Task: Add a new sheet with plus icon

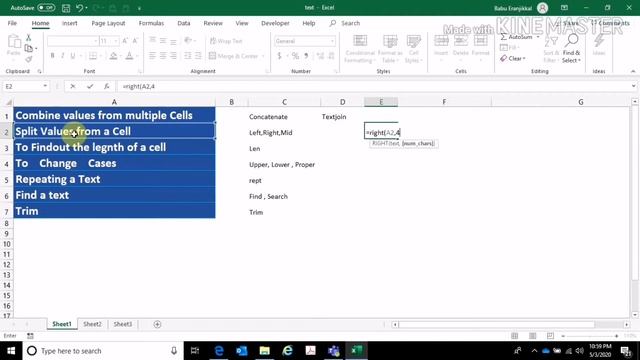Action: pos(157,324)
